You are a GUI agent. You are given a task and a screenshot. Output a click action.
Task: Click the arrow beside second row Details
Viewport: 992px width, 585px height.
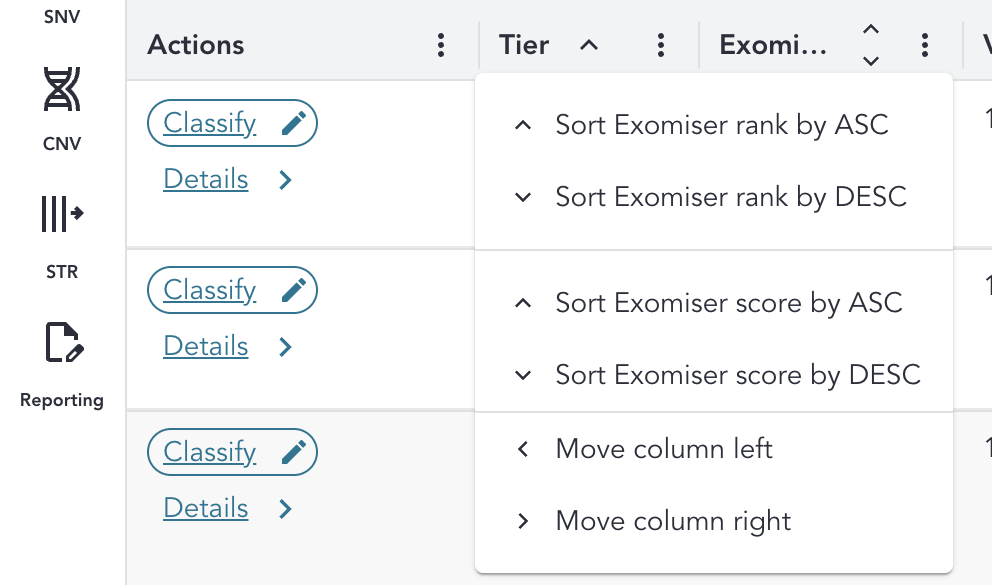pyautogui.click(x=285, y=346)
